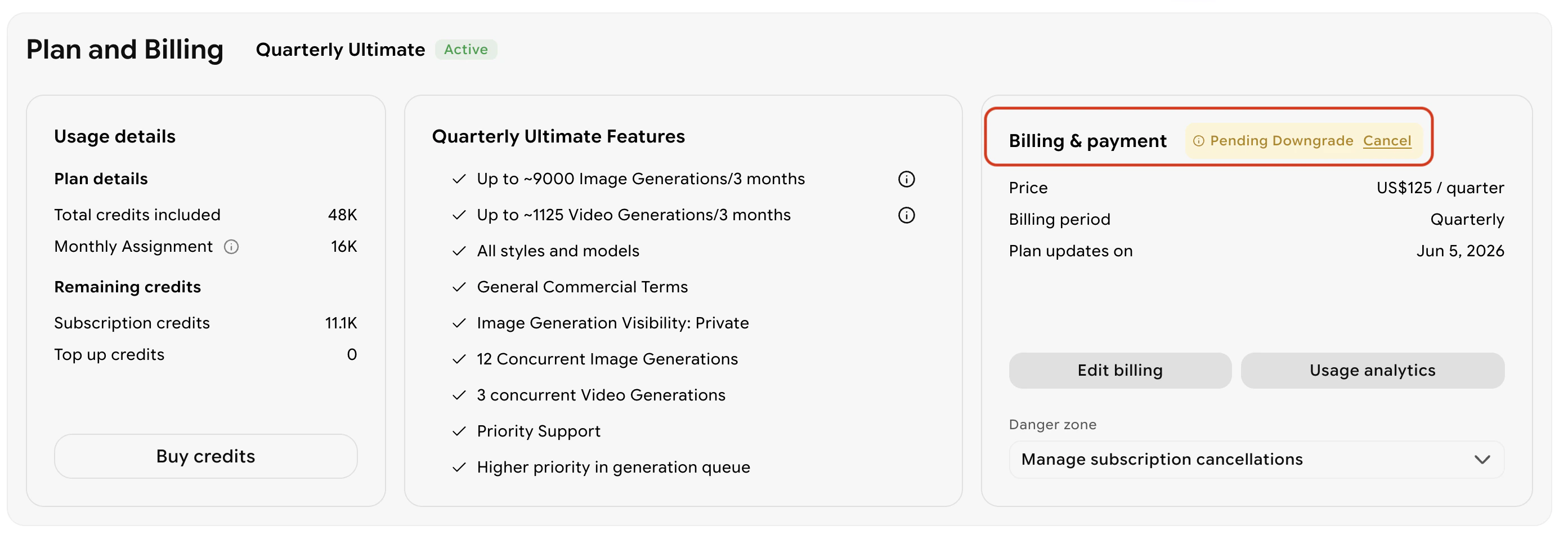
Task: Click the info icon in Pending Downgrade badge
Action: pos(1198,141)
